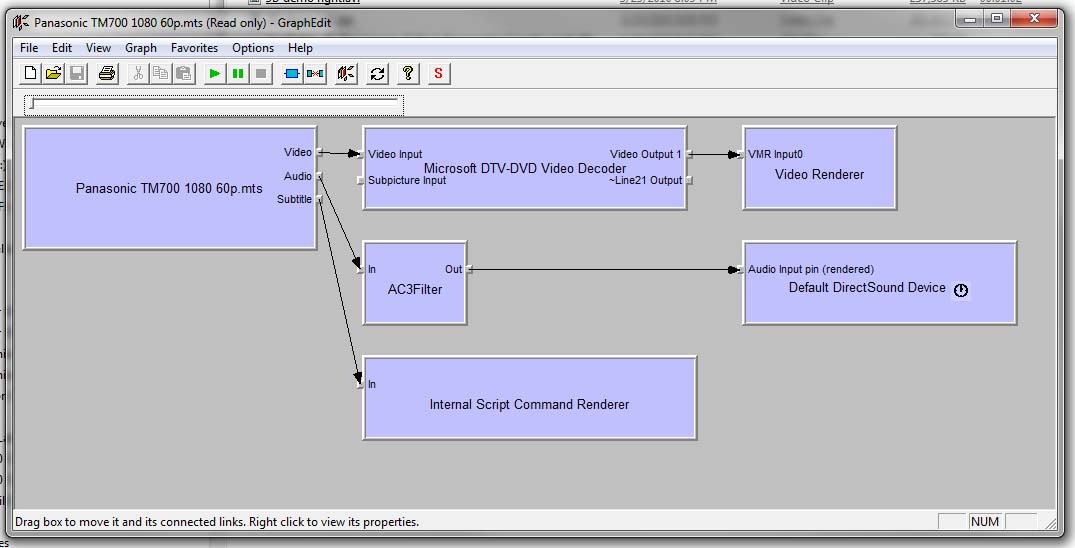The image size is (1075, 548).
Task: Minimize the GraphEdit window
Action: (x=970, y=19)
